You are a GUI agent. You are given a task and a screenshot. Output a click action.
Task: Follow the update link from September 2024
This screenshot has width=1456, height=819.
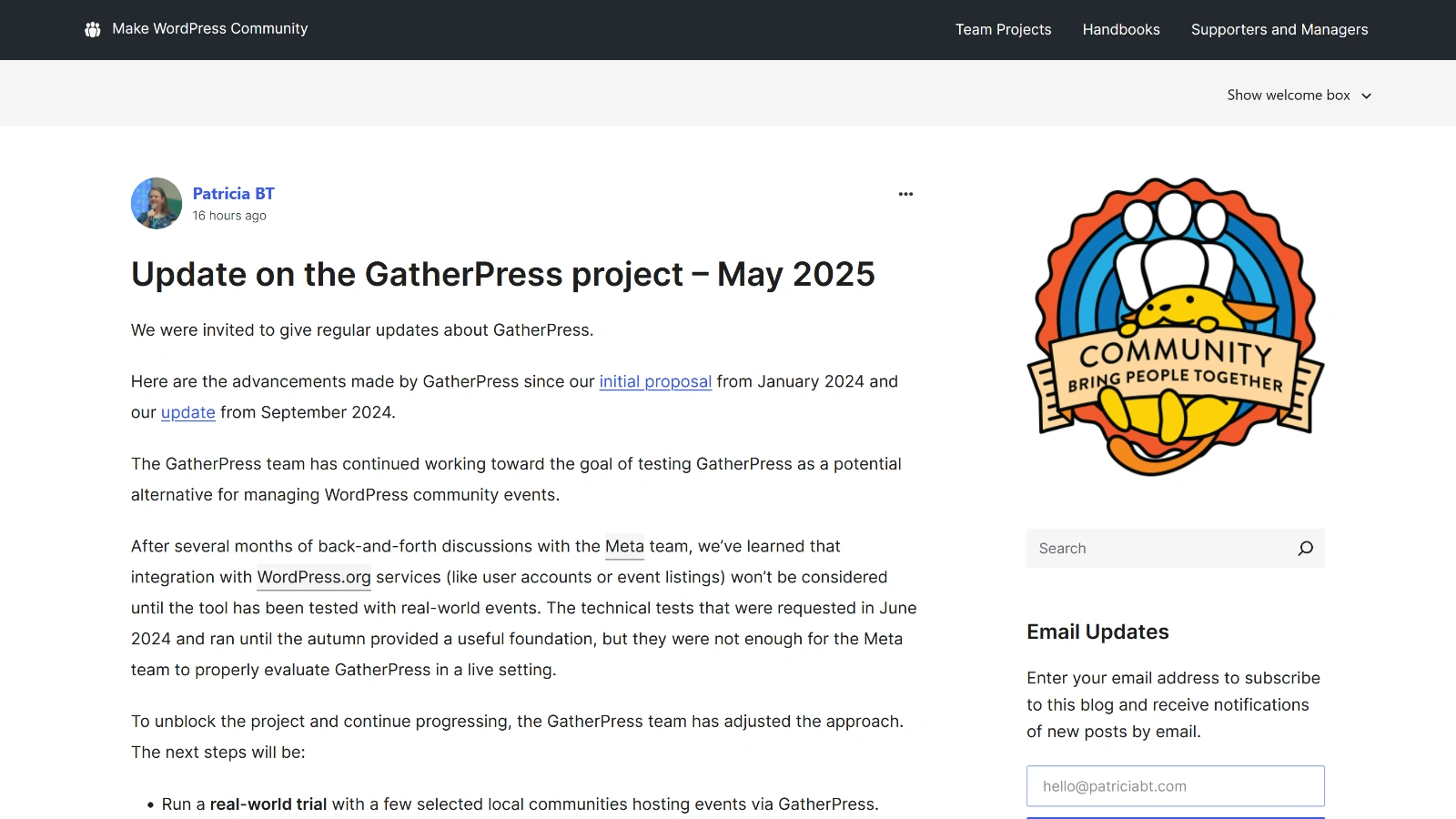[188, 412]
